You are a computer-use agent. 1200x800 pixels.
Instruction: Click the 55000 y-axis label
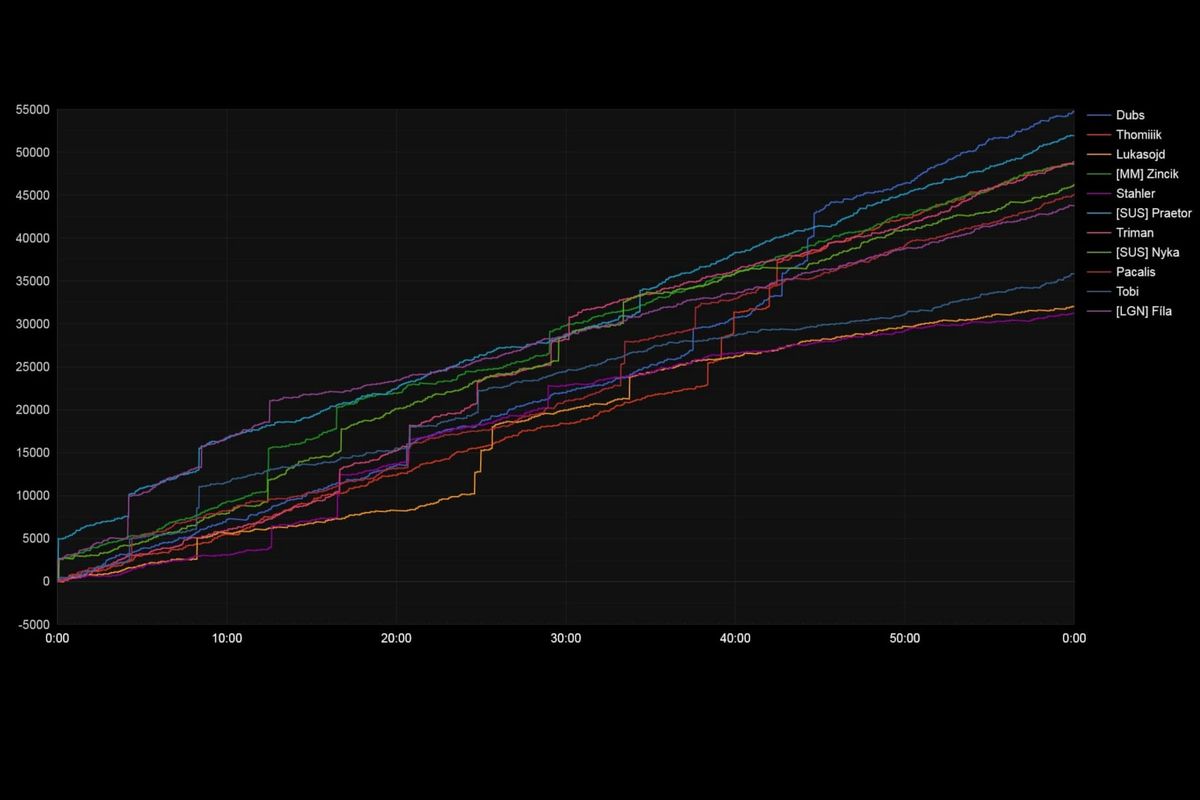click(33, 110)
